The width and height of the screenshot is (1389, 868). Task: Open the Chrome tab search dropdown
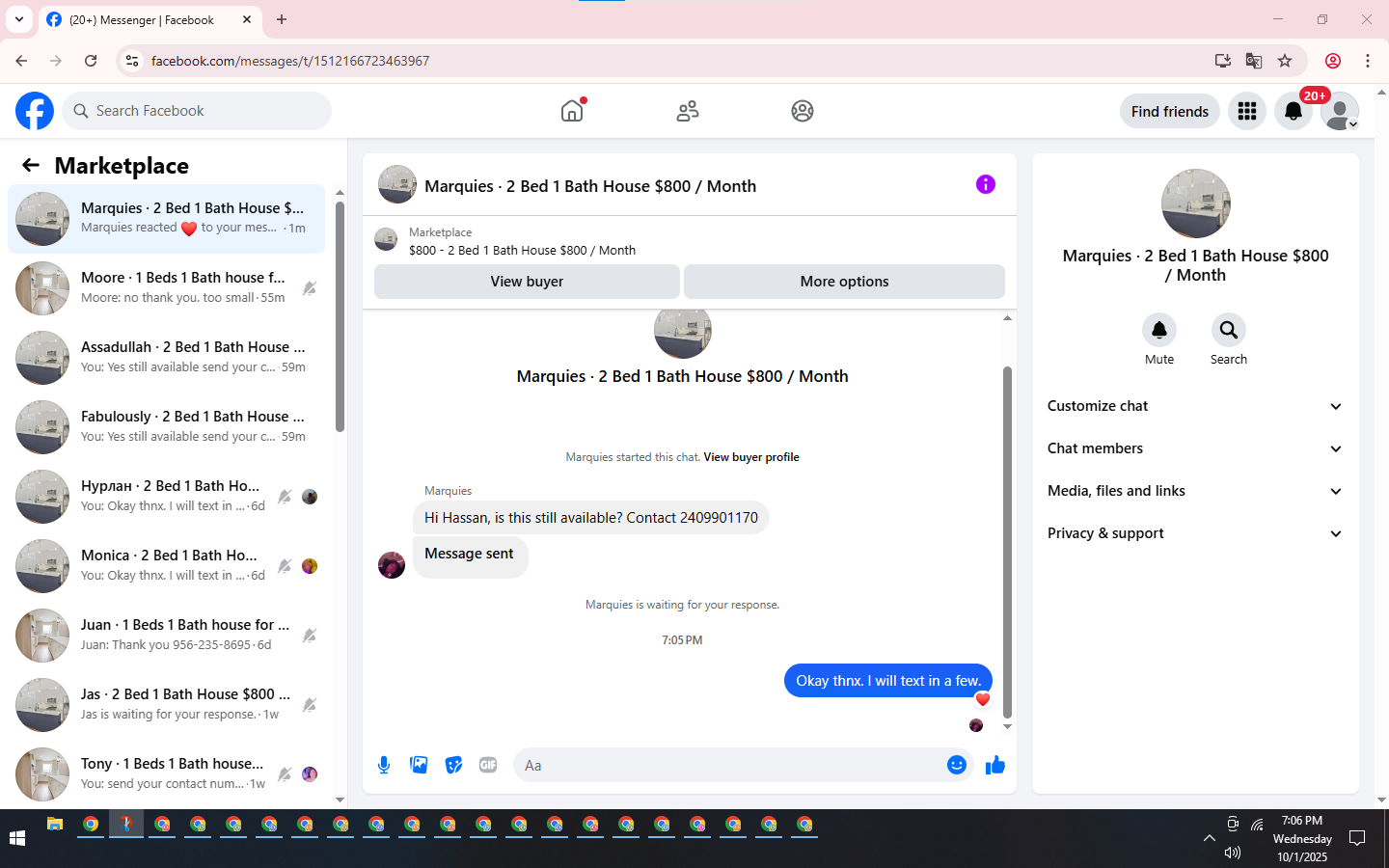(x=19, y=19)
